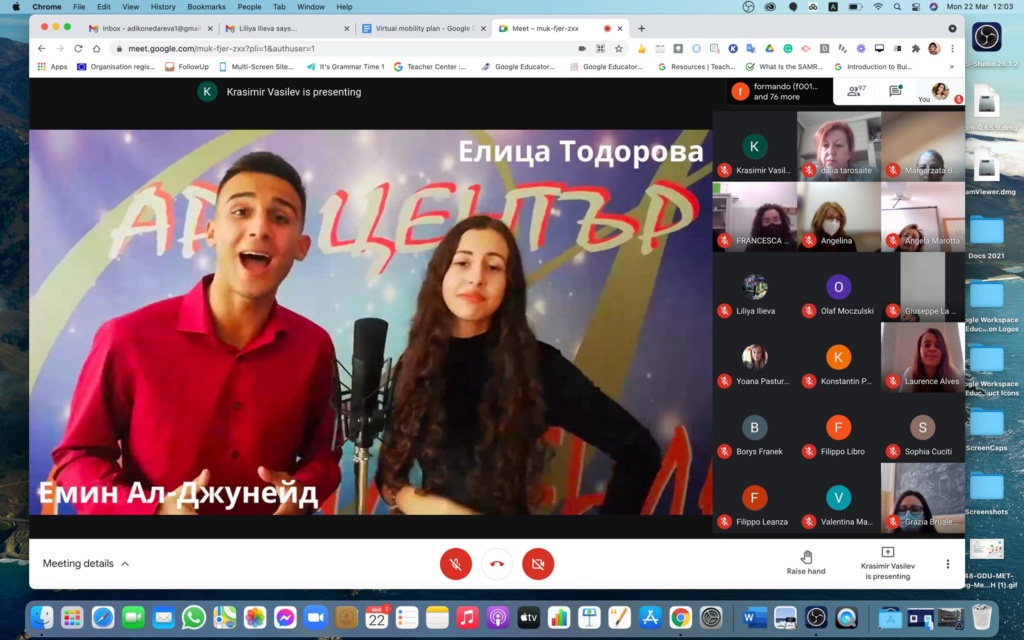Launch WhatsApp from the Dock
The height and width of the screenshot is (640, 1024).
[194, 617]
